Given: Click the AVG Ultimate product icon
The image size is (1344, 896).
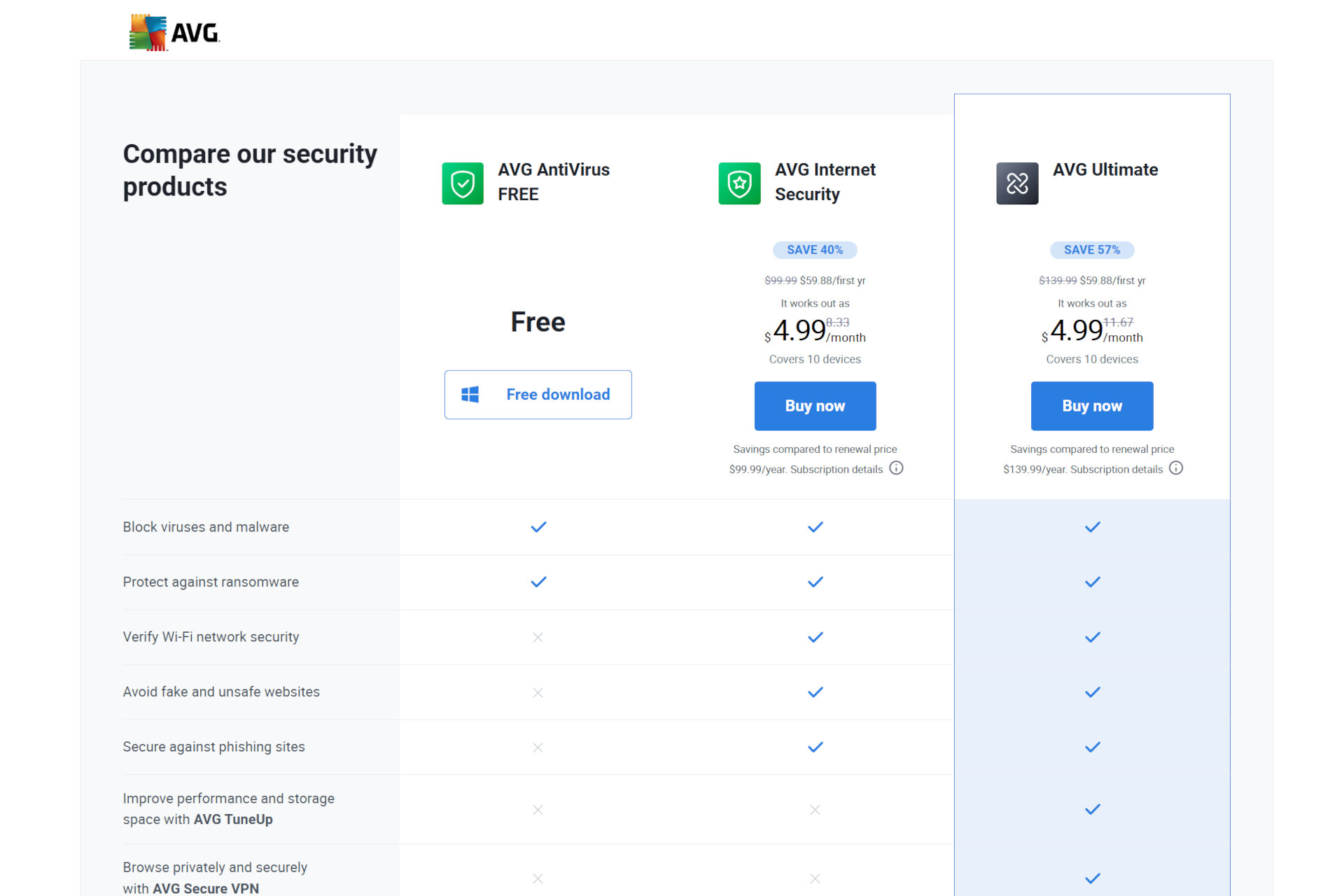Looking at the screenshot, I should (1017, 183).
